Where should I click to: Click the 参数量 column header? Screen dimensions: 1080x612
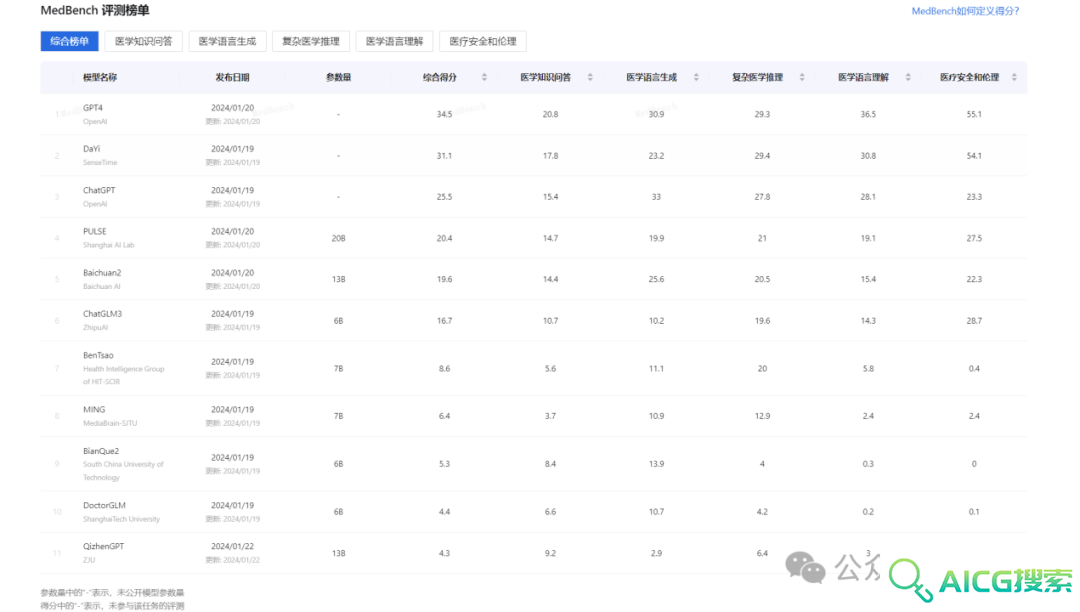(x=338, y=77)
